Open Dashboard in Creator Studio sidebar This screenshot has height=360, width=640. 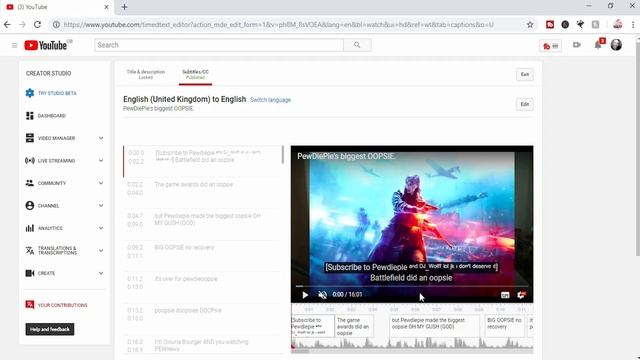coord(51,116)
